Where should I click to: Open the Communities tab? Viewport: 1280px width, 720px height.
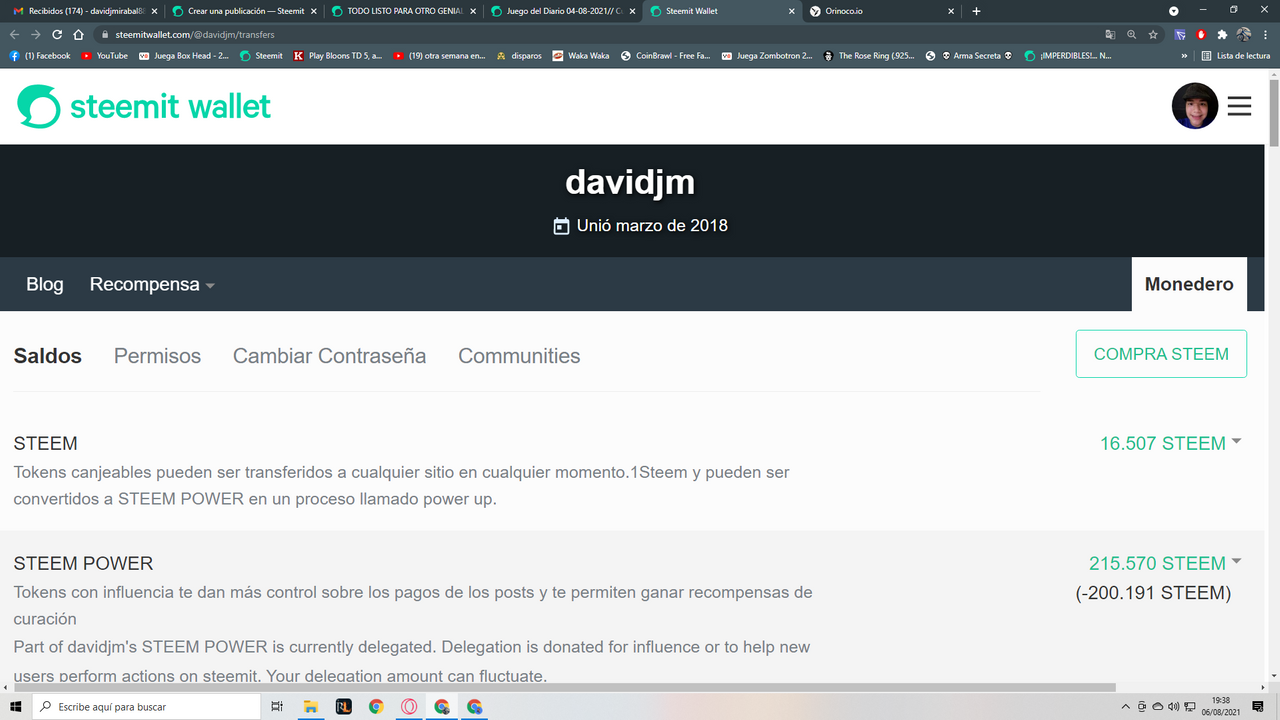pyautogui.click(x=519, y=356)
